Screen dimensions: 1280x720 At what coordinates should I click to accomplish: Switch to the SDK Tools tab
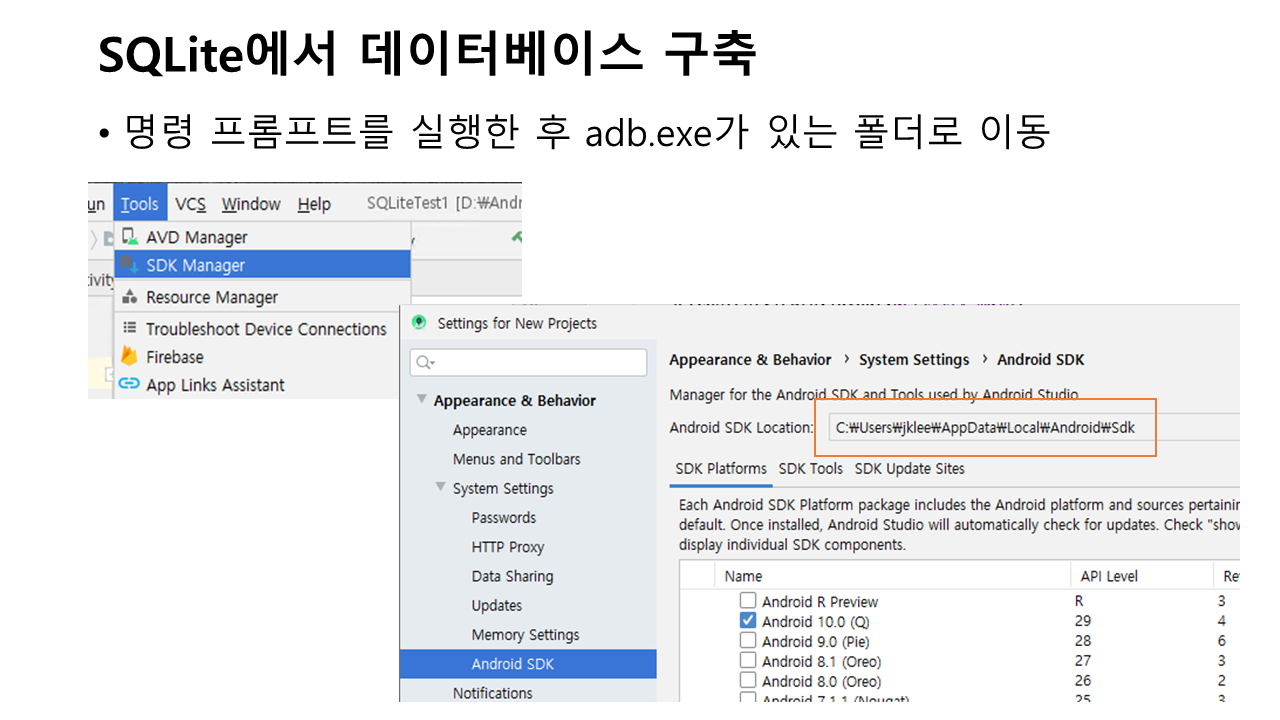click(810, 468)
